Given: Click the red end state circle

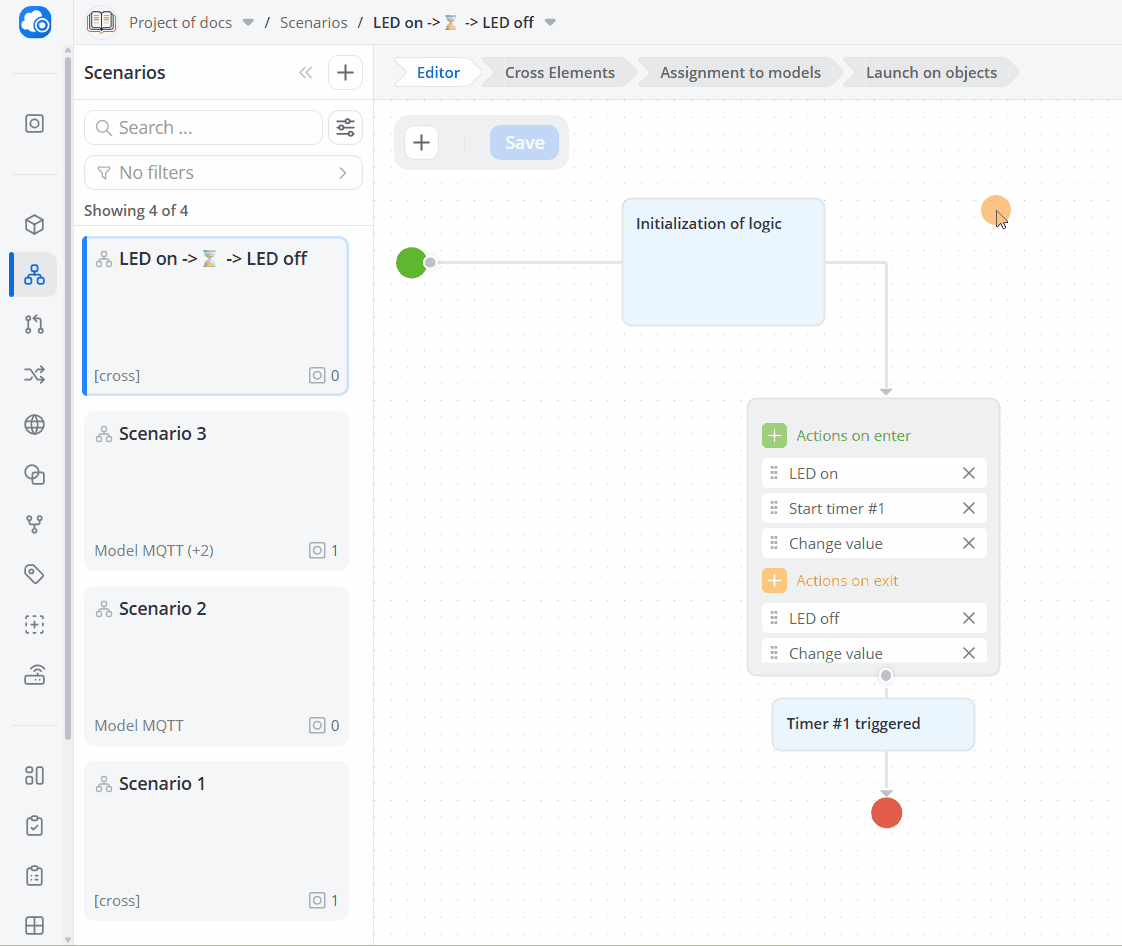Looking at the screenshot, I should pos(887,813).
